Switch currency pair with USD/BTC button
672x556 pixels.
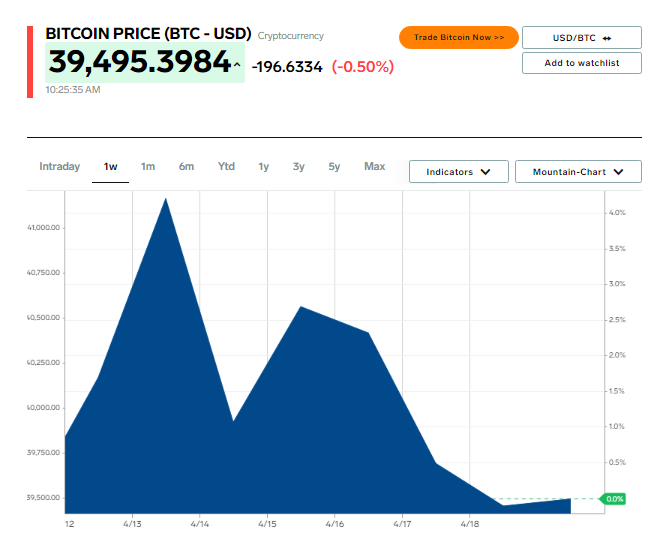tap(582, 38)
